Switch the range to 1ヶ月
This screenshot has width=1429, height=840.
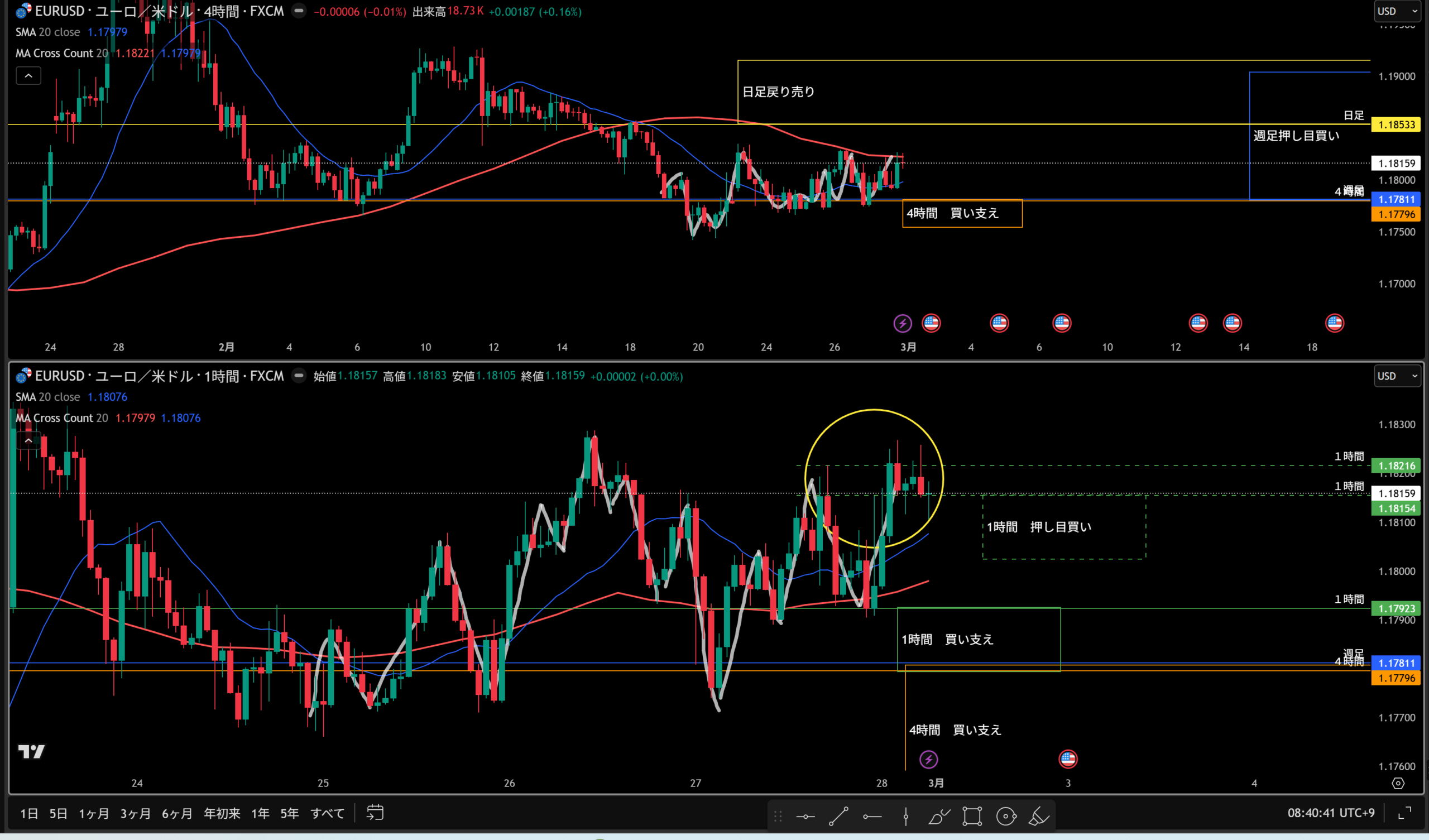point(94,813)
